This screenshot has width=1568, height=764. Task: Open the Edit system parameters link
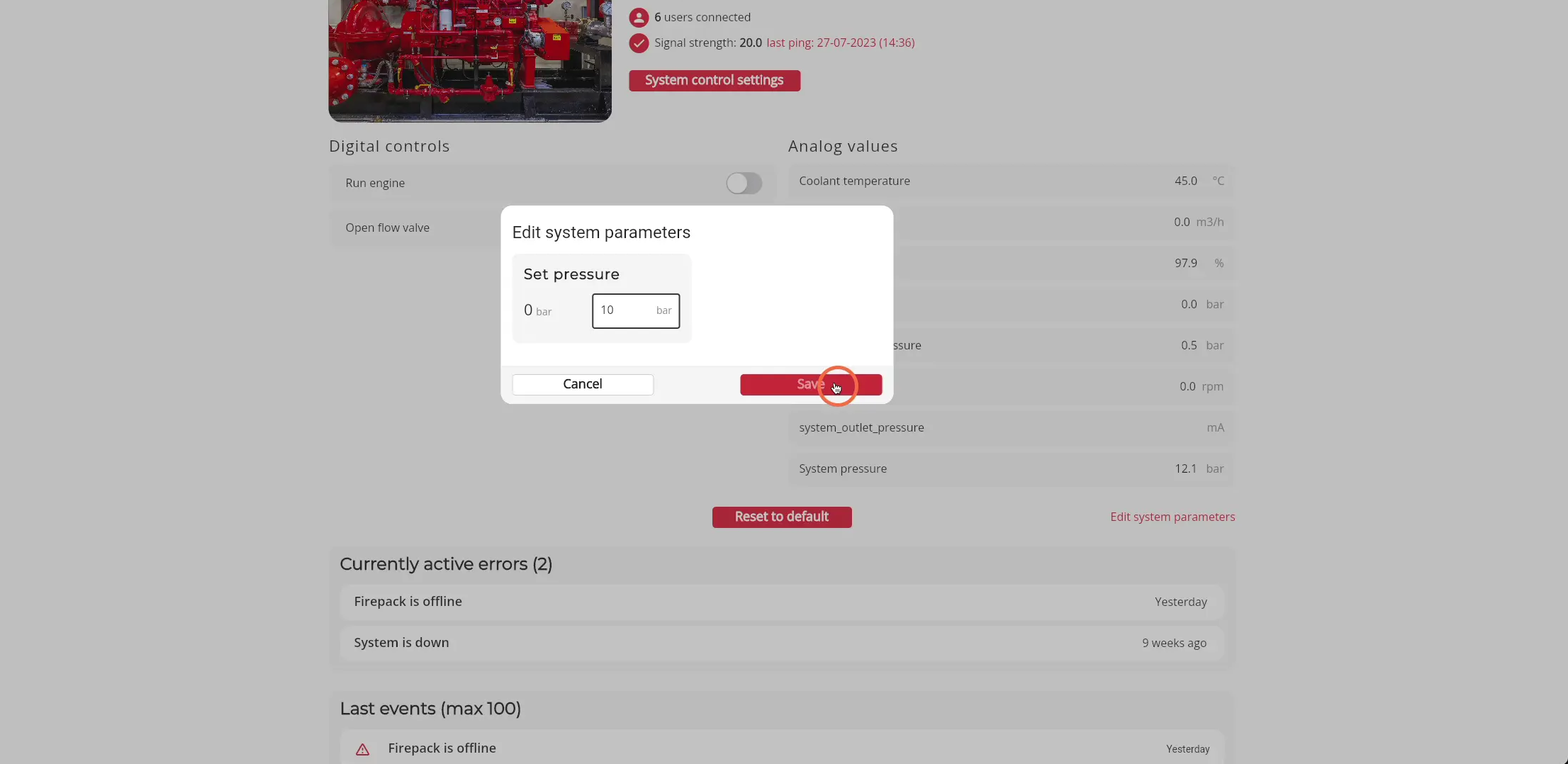pyautogui.click(x=1172, y=517)
